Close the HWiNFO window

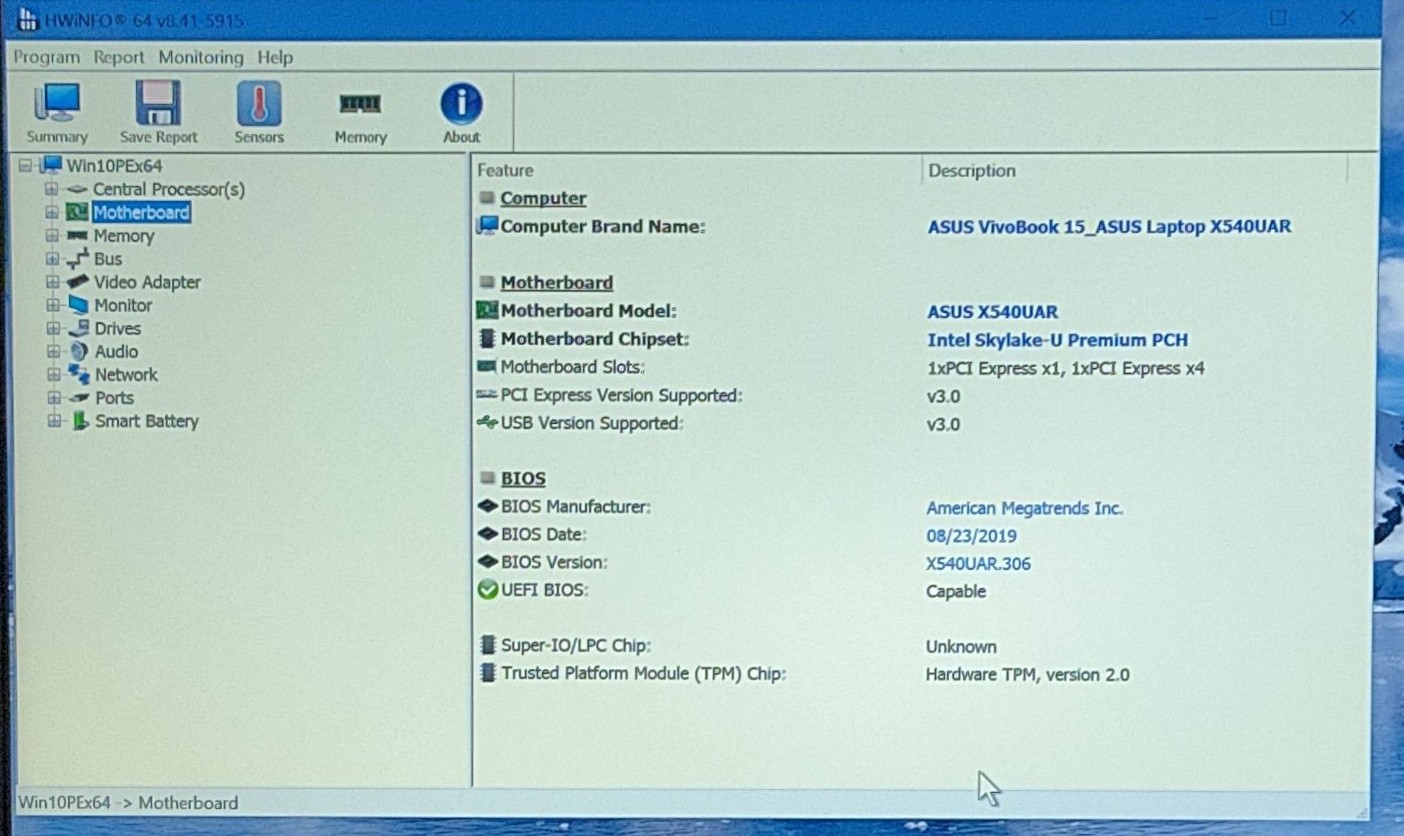1346,18
